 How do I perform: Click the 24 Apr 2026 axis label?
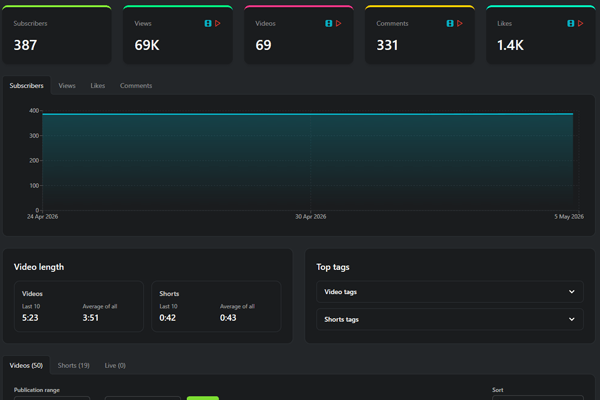(42, 217)
